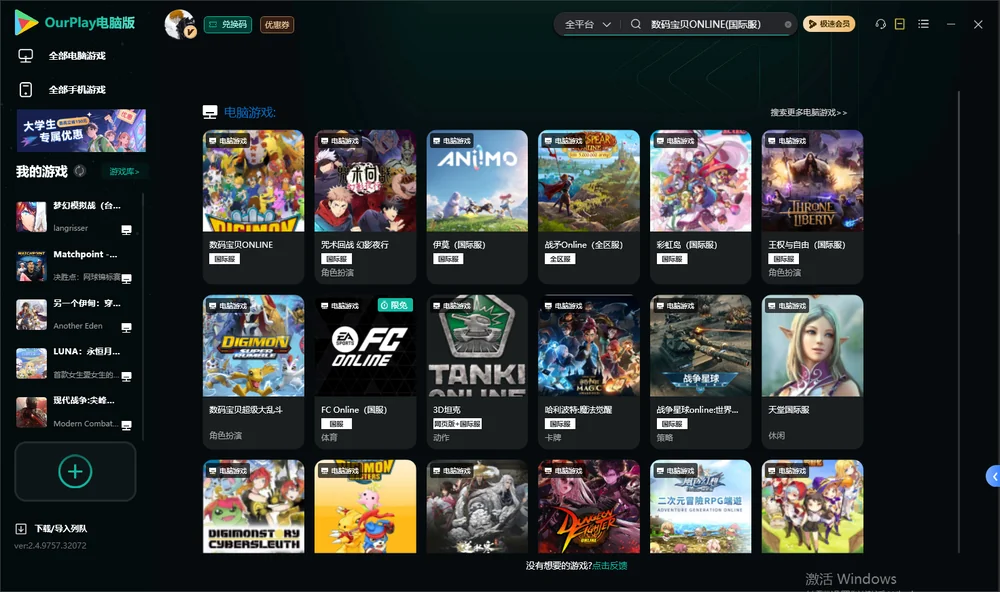Open the yellow Digimon Masters card
The width and height of the screenshot is (1000, 592).
coord(365,507)
